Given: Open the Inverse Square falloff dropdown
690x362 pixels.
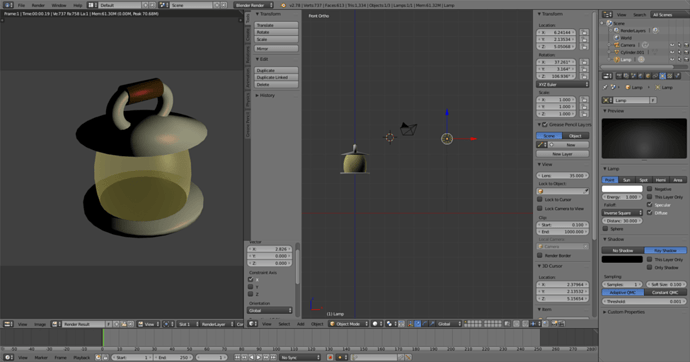Looking at the screenshot, I should pos(622,213).
